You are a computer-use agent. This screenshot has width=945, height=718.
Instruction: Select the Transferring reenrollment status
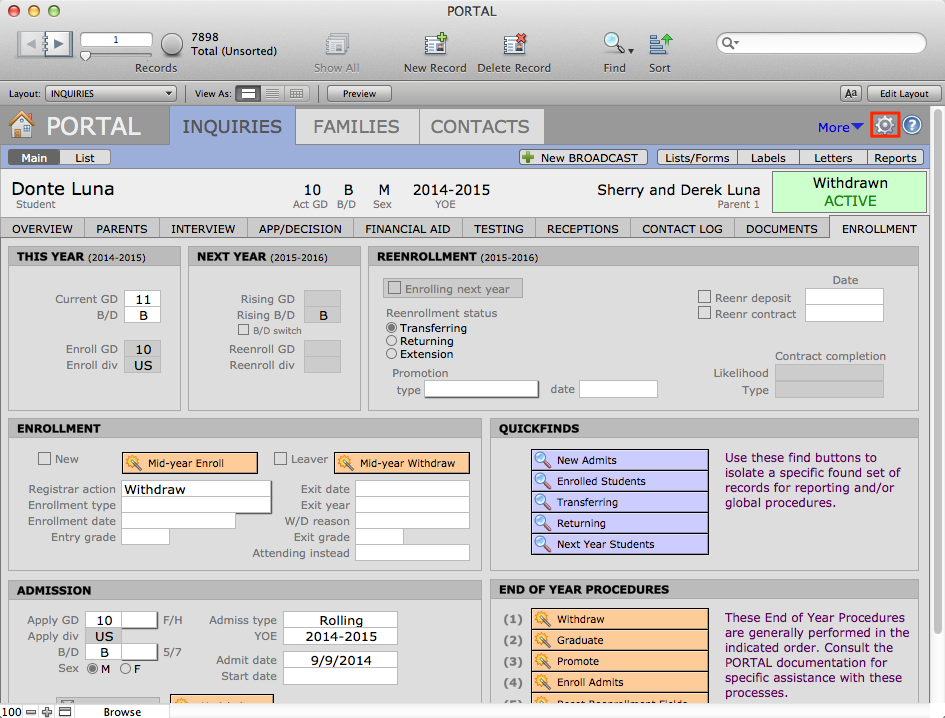coord(392,328)
